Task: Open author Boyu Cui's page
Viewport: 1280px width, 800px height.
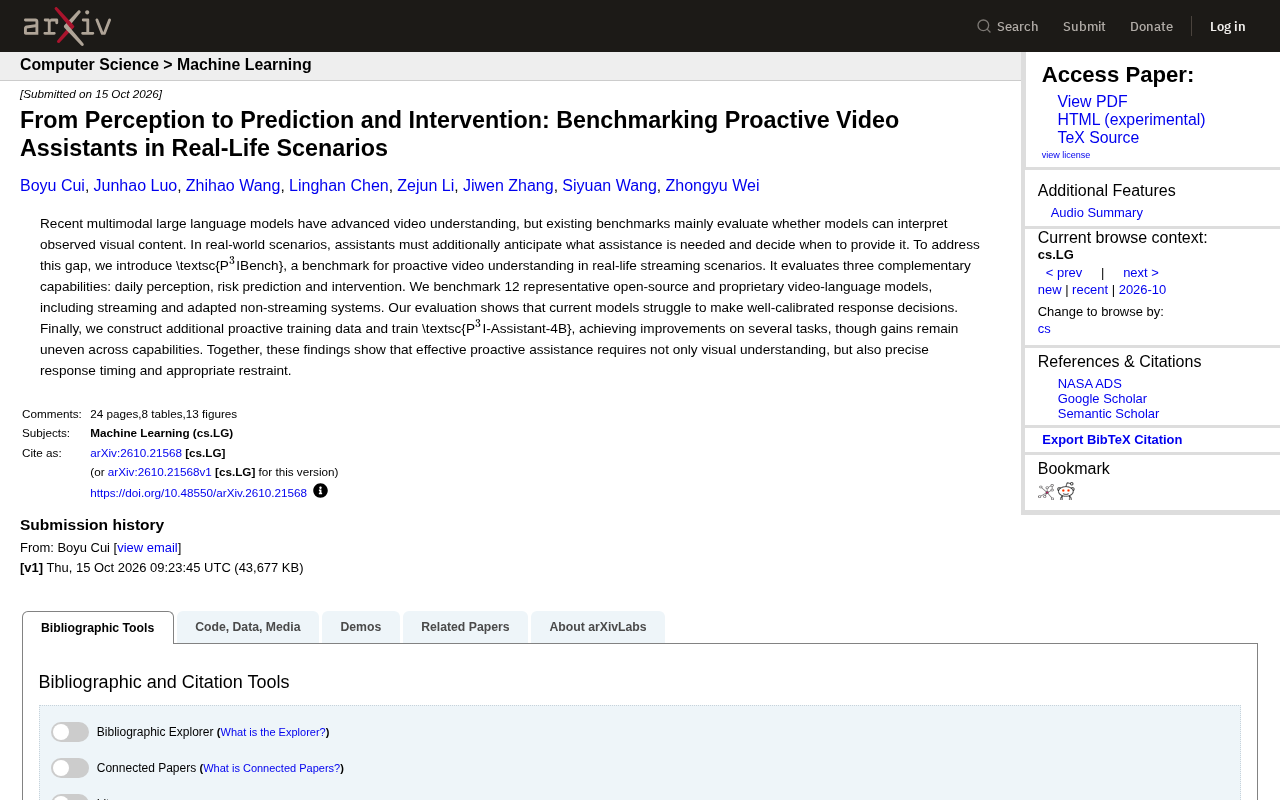Action: (52, 186)
